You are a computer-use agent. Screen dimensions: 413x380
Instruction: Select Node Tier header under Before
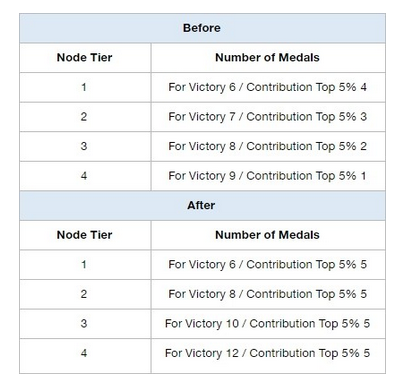click(x=85, y=58)
